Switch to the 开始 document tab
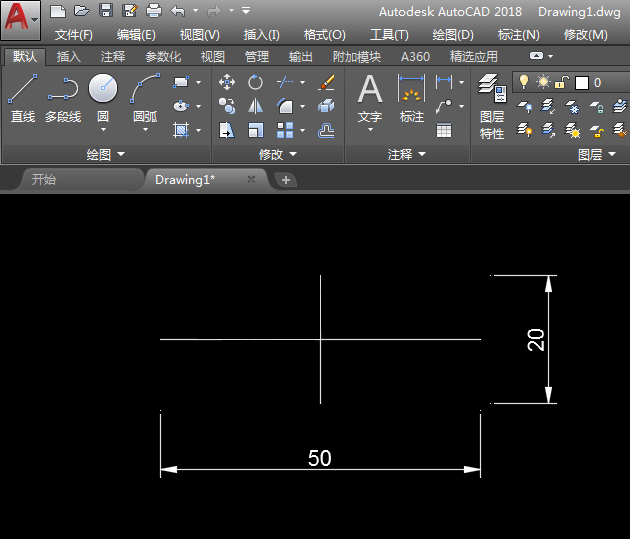Image resolution: width=630 pixels, height=539 pixels. [44, 180]
